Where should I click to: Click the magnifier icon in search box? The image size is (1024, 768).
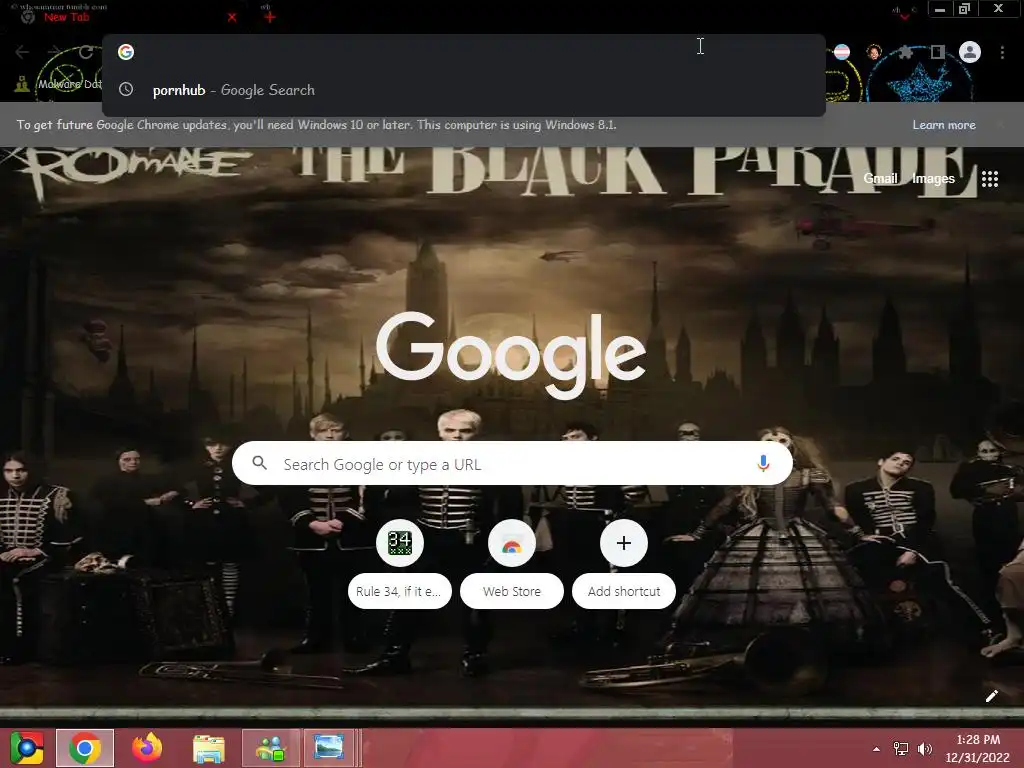tap(259, 463)
